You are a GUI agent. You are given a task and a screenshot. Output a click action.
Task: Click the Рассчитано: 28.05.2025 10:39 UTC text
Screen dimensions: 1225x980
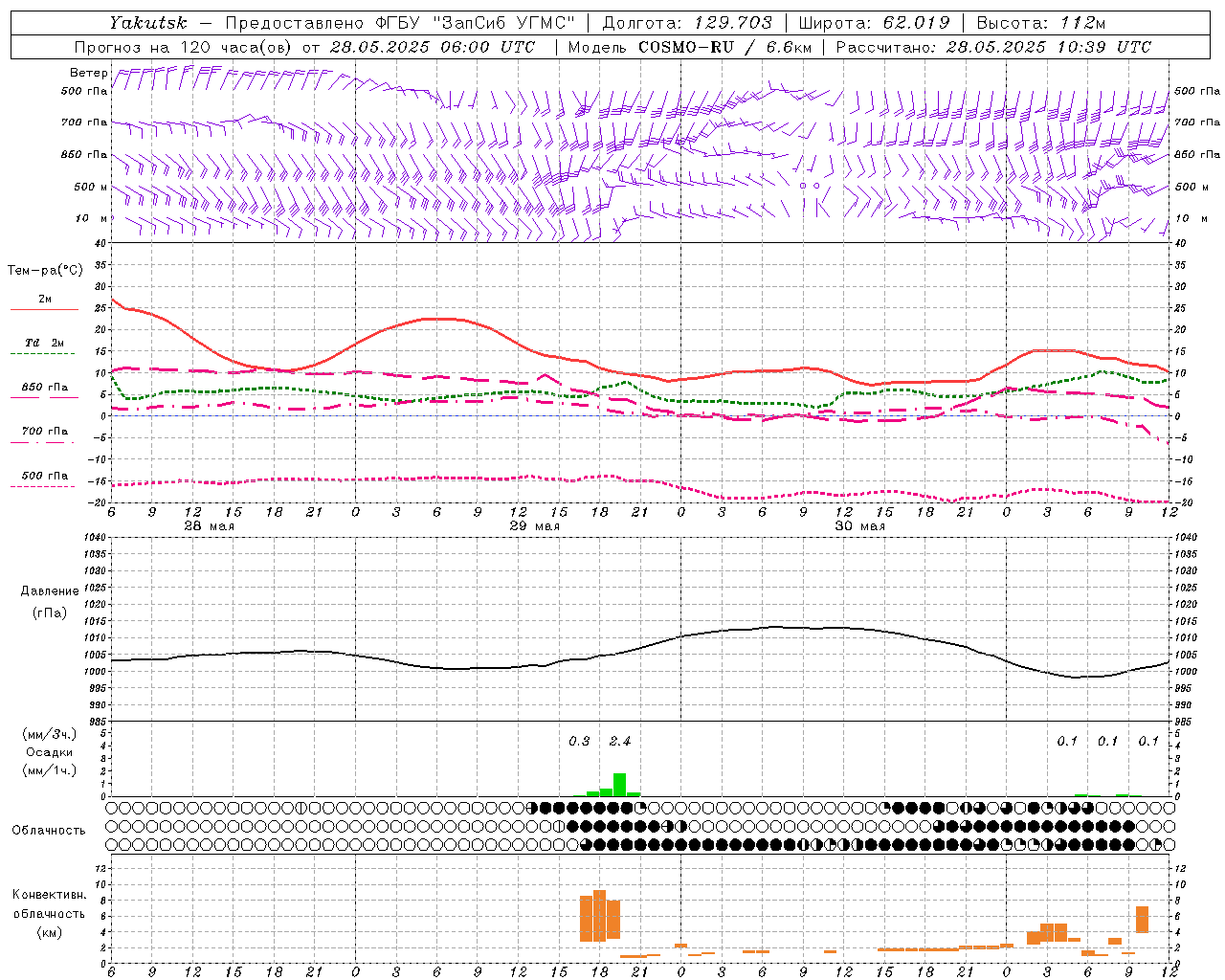pyautogui.click(x=993, y=47)
